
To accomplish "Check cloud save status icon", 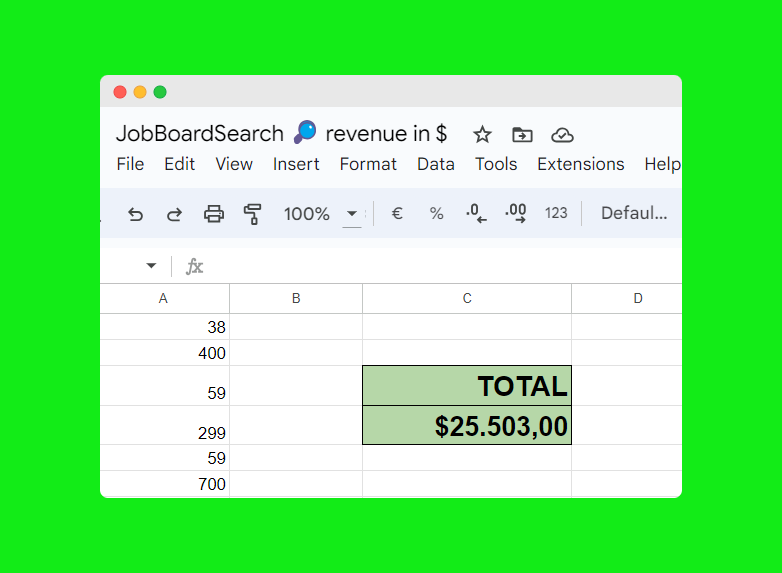I will pos(562,135).
